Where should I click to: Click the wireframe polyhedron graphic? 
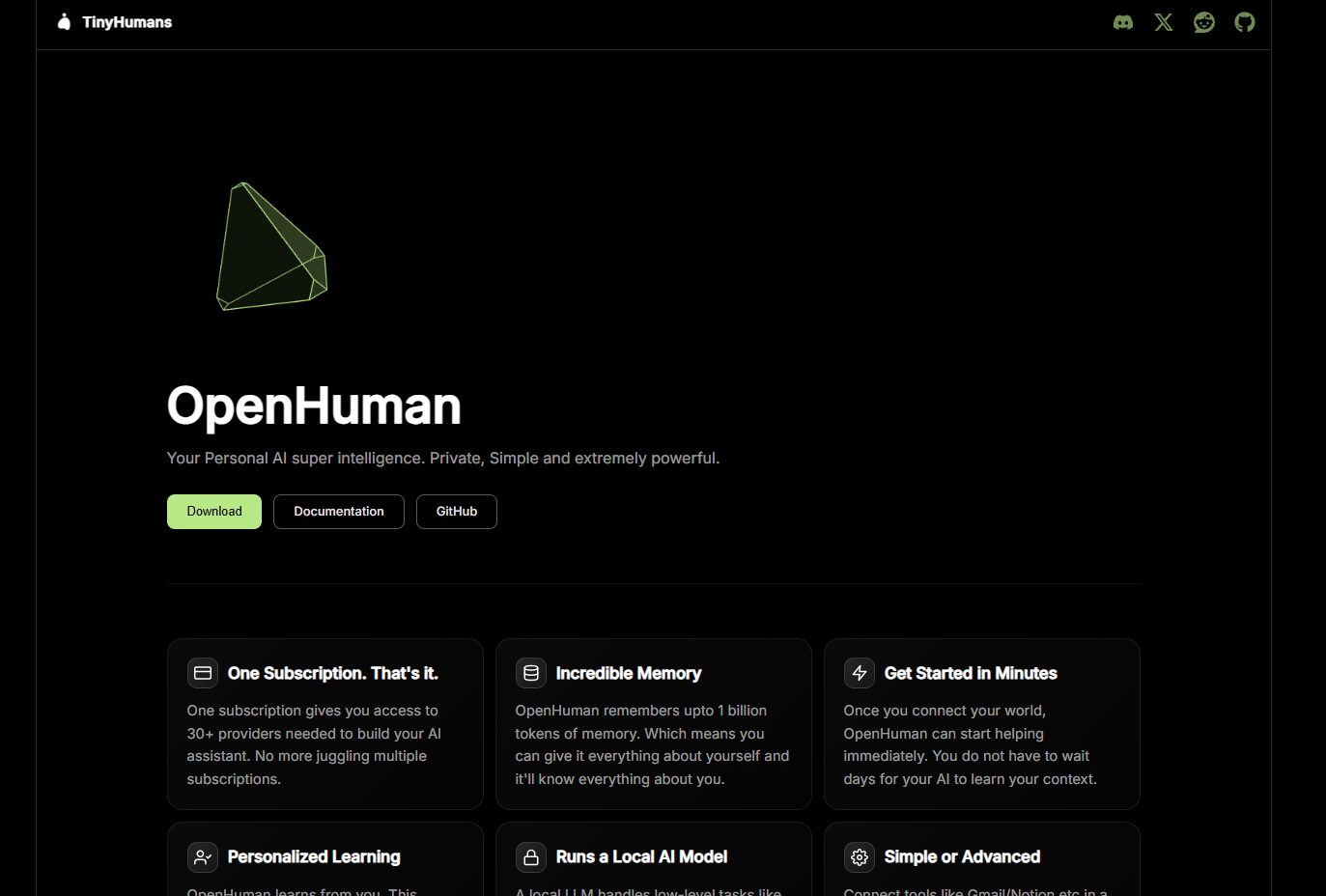(x=271, y=246)
